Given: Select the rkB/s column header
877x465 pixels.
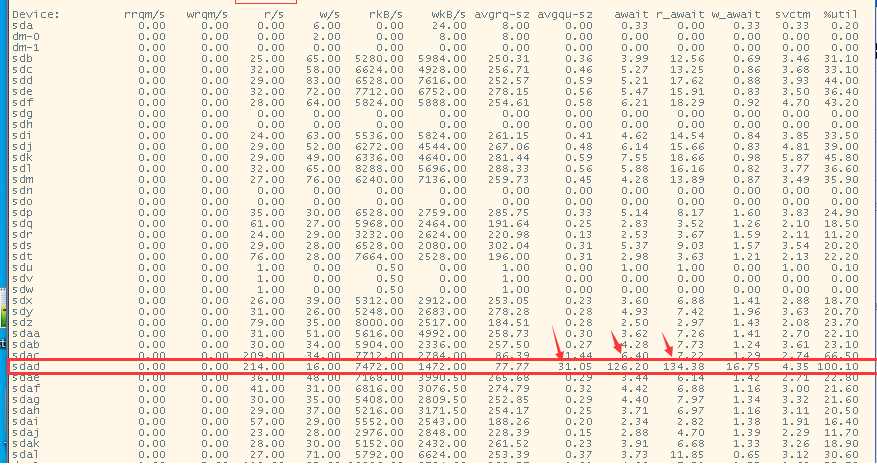Looking at the screenshot, I should (385, 15).
